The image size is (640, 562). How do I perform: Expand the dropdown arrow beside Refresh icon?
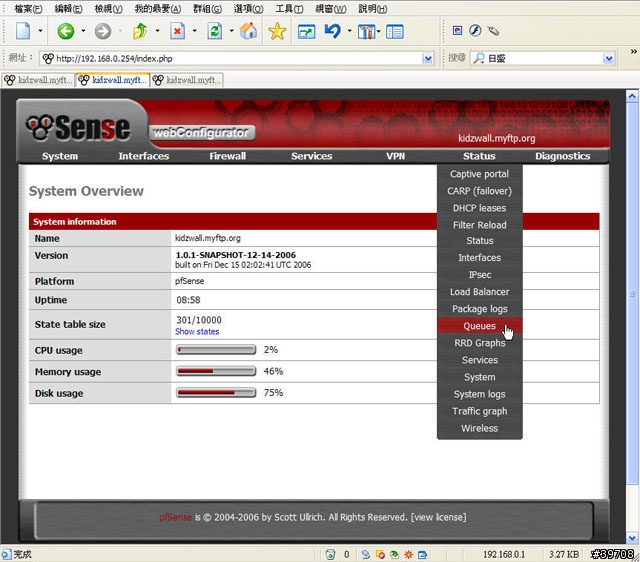pyautogui.click(x=231, y=31)
